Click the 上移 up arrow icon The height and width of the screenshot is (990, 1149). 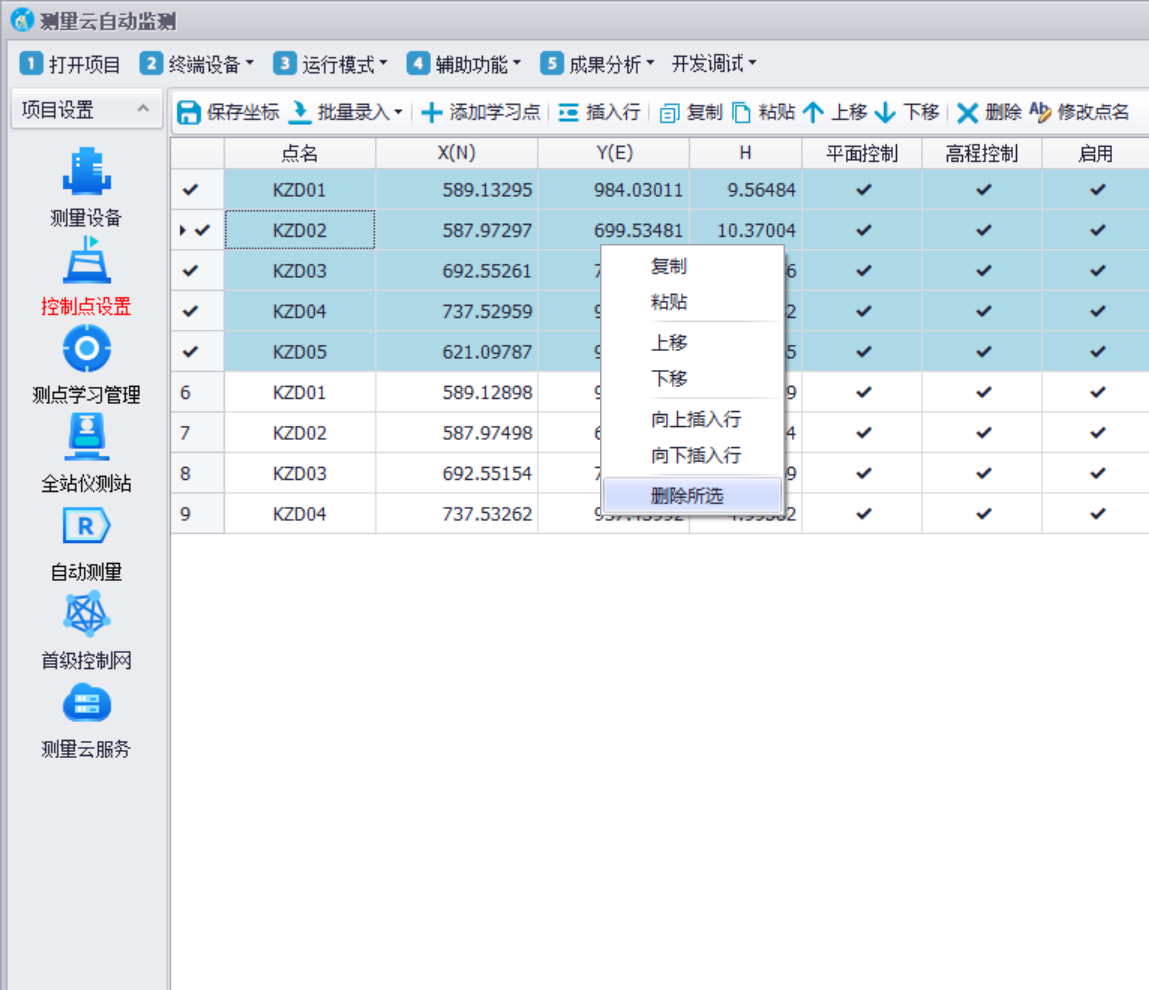(x=813, y=113)
